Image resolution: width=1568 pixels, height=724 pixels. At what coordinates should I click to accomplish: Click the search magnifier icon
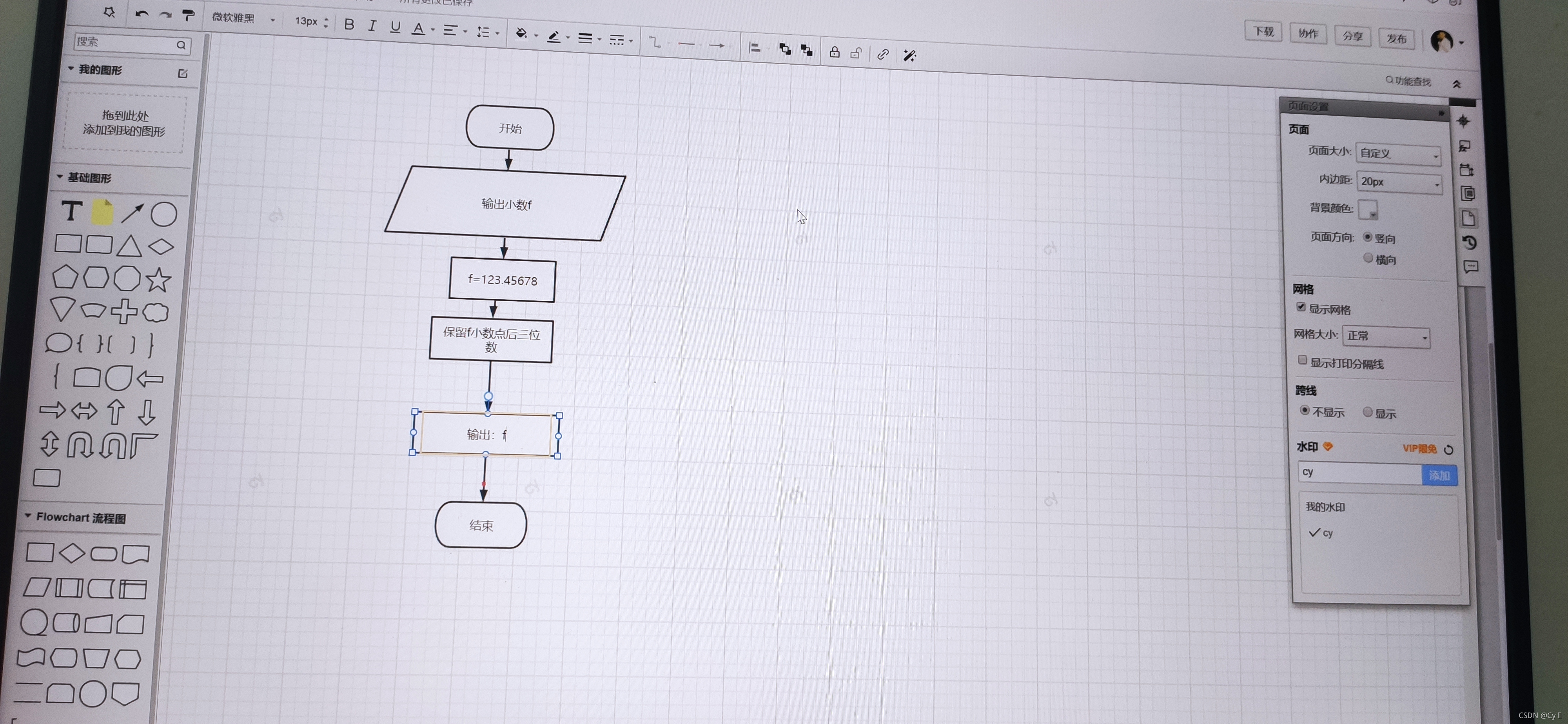(x=181, y=45)
